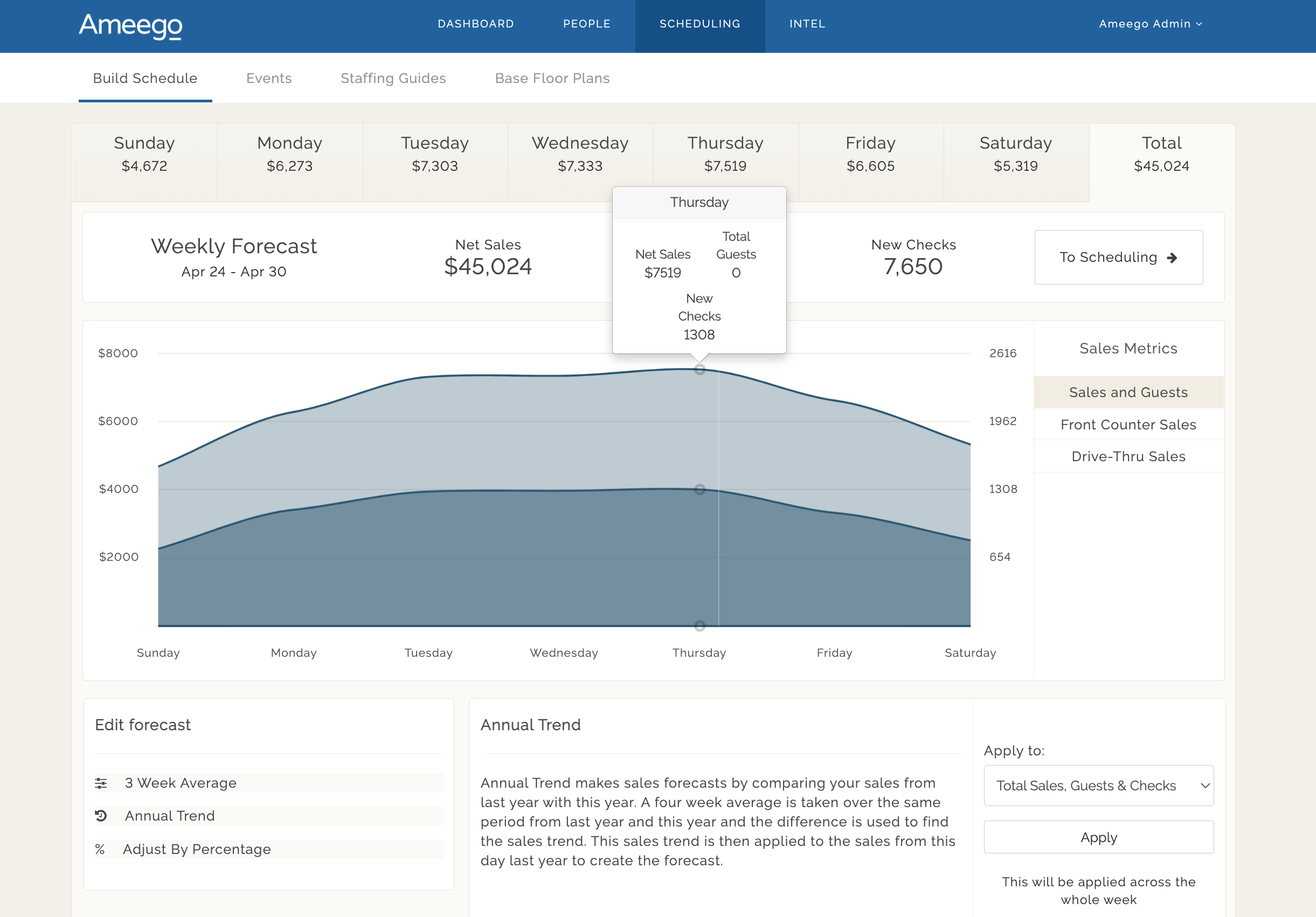Click the Annual Trend history icon

[x=101, y=816]
